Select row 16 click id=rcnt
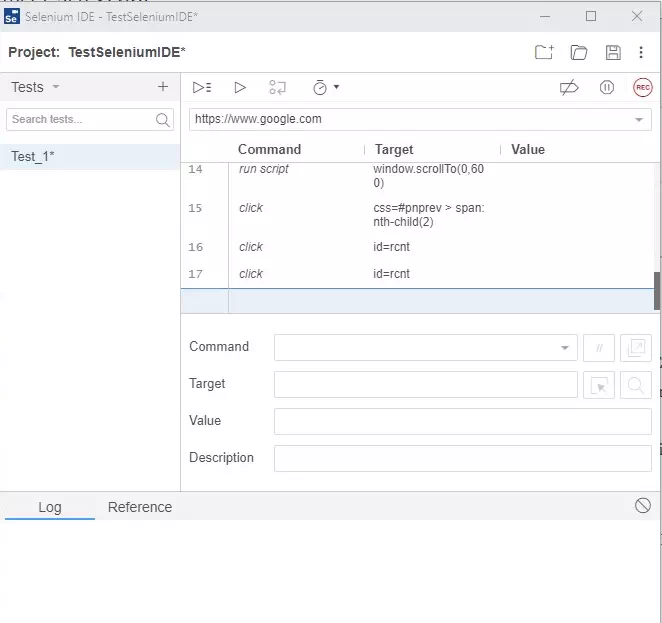662x623 pixels. [x=418, y=247]
